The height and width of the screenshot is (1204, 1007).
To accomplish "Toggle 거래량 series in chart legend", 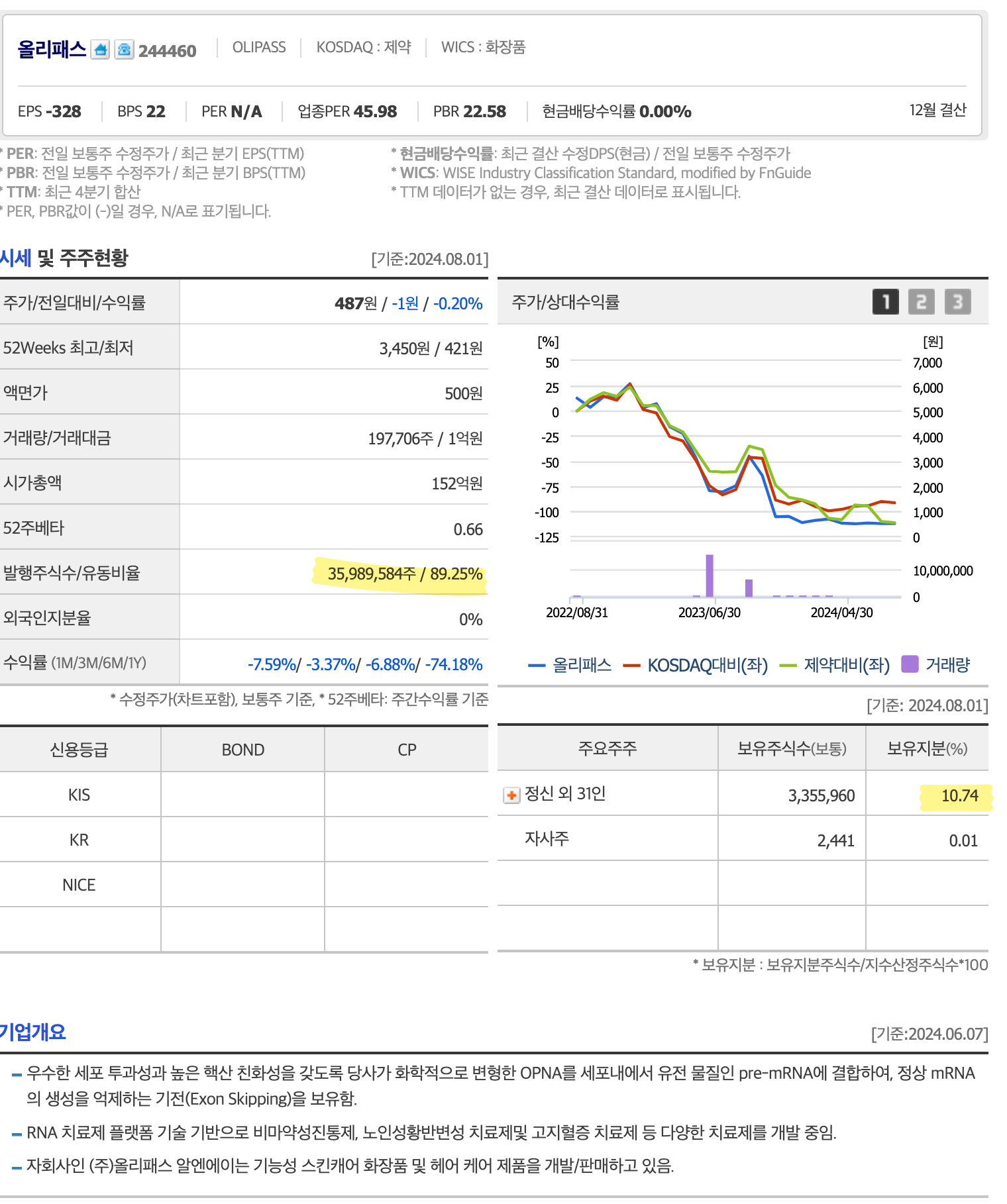I will coord(936,664).
